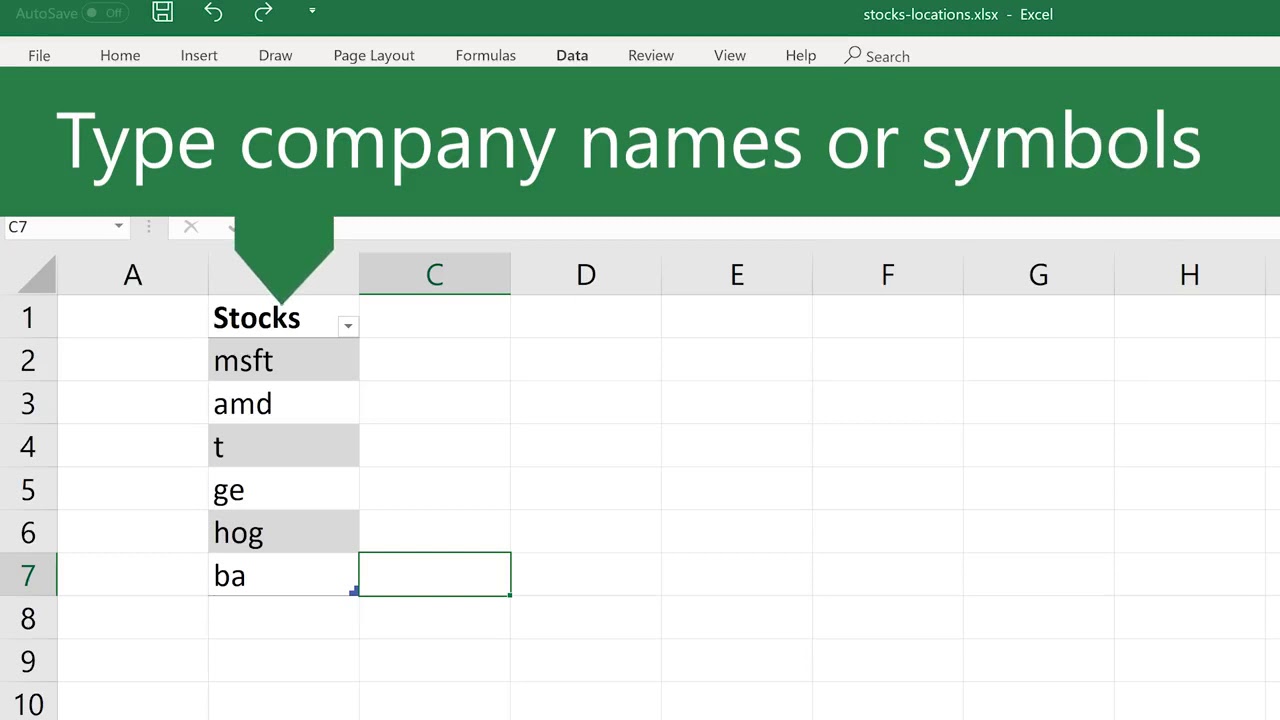Viewport: 1280px width, 720px height.
Task: Open Customize Quick Access Toolbar dropdown
Action: pyautogui.click(x=312, y=11)
